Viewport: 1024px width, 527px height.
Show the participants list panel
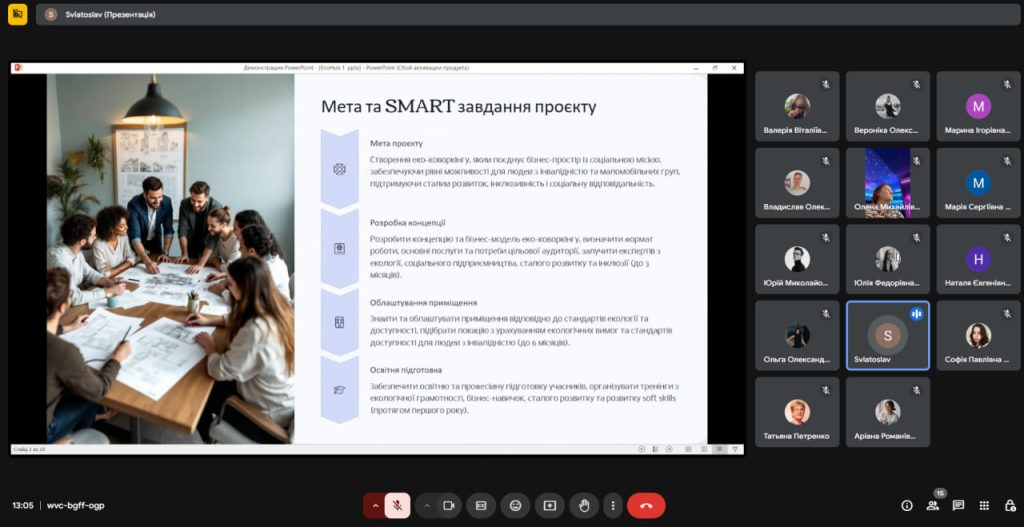point(933,506)
